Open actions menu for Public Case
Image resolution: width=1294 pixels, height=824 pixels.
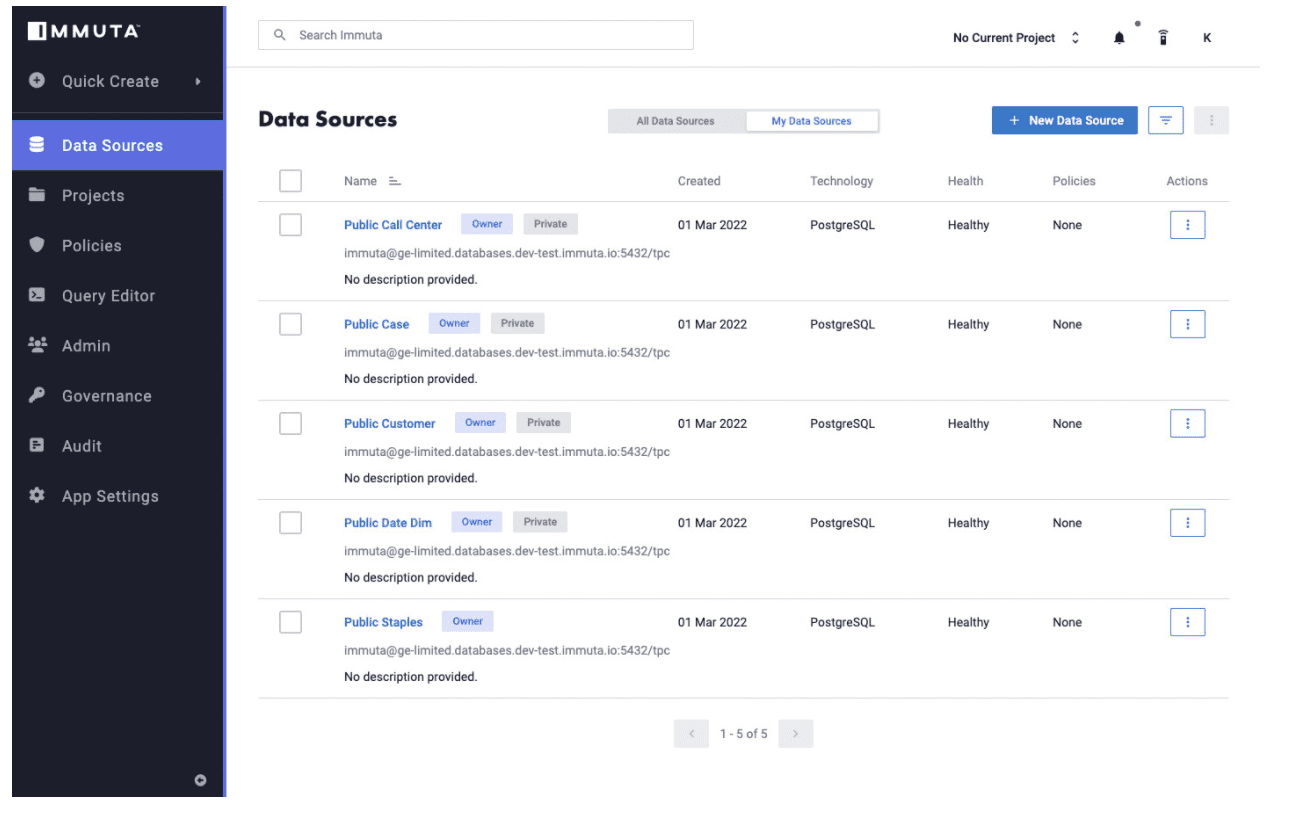(x=1187, y=324)
